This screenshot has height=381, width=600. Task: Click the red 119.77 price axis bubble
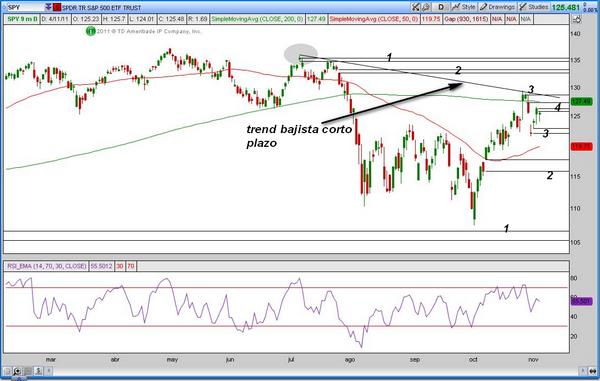point(582,147)
